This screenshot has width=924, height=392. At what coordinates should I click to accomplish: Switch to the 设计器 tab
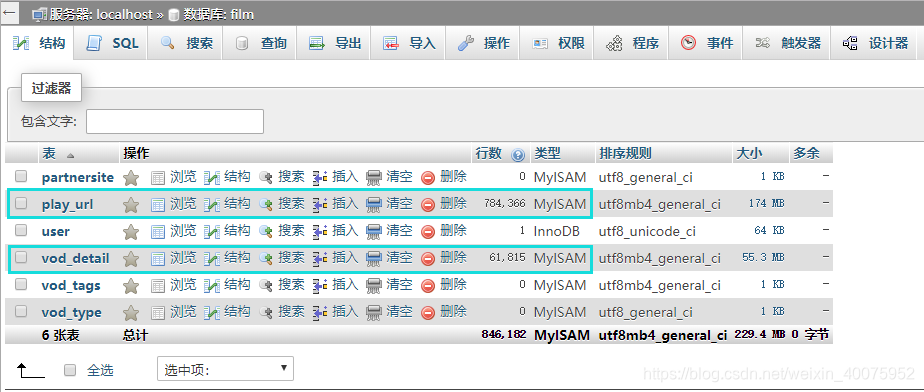click(874, 43)
